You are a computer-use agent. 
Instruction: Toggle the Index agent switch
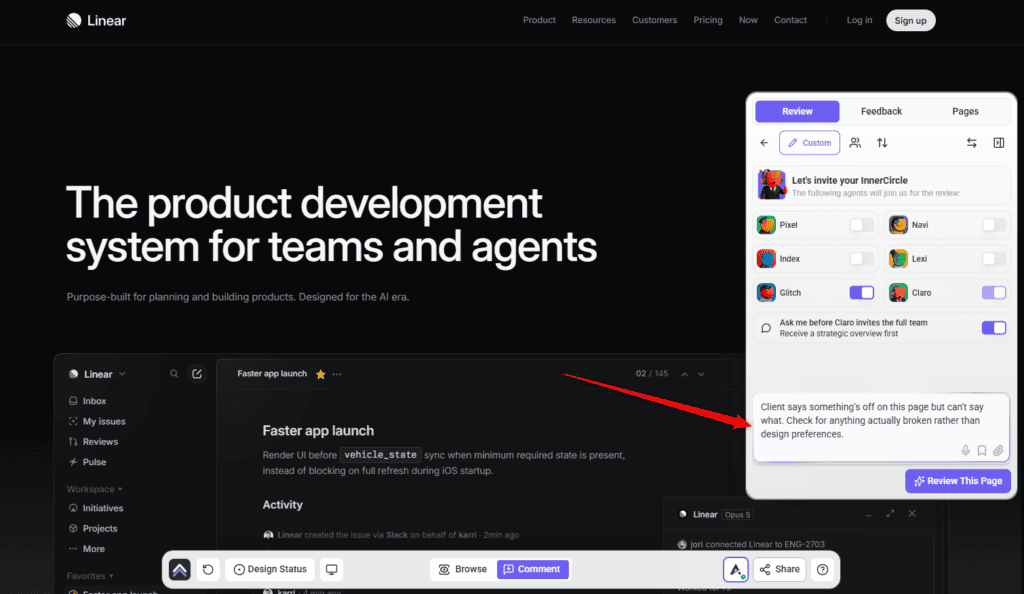click(x=861, y=259)
